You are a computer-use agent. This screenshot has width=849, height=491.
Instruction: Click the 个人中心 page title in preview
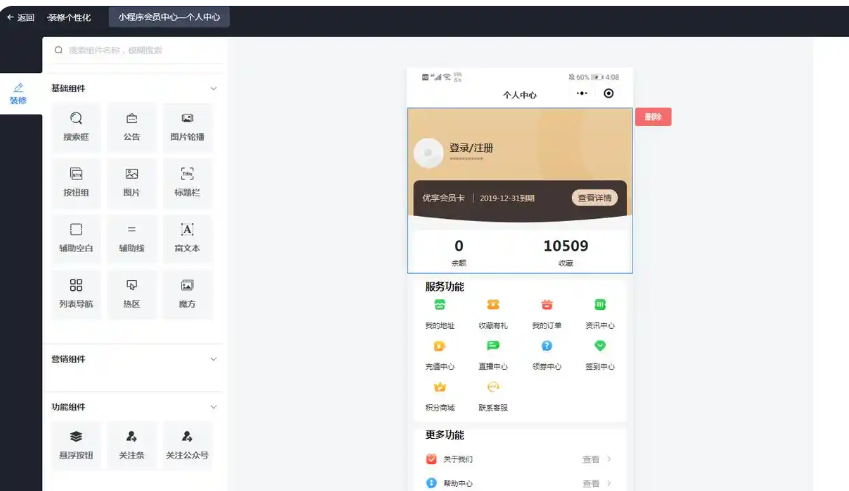tap(519, 95)
